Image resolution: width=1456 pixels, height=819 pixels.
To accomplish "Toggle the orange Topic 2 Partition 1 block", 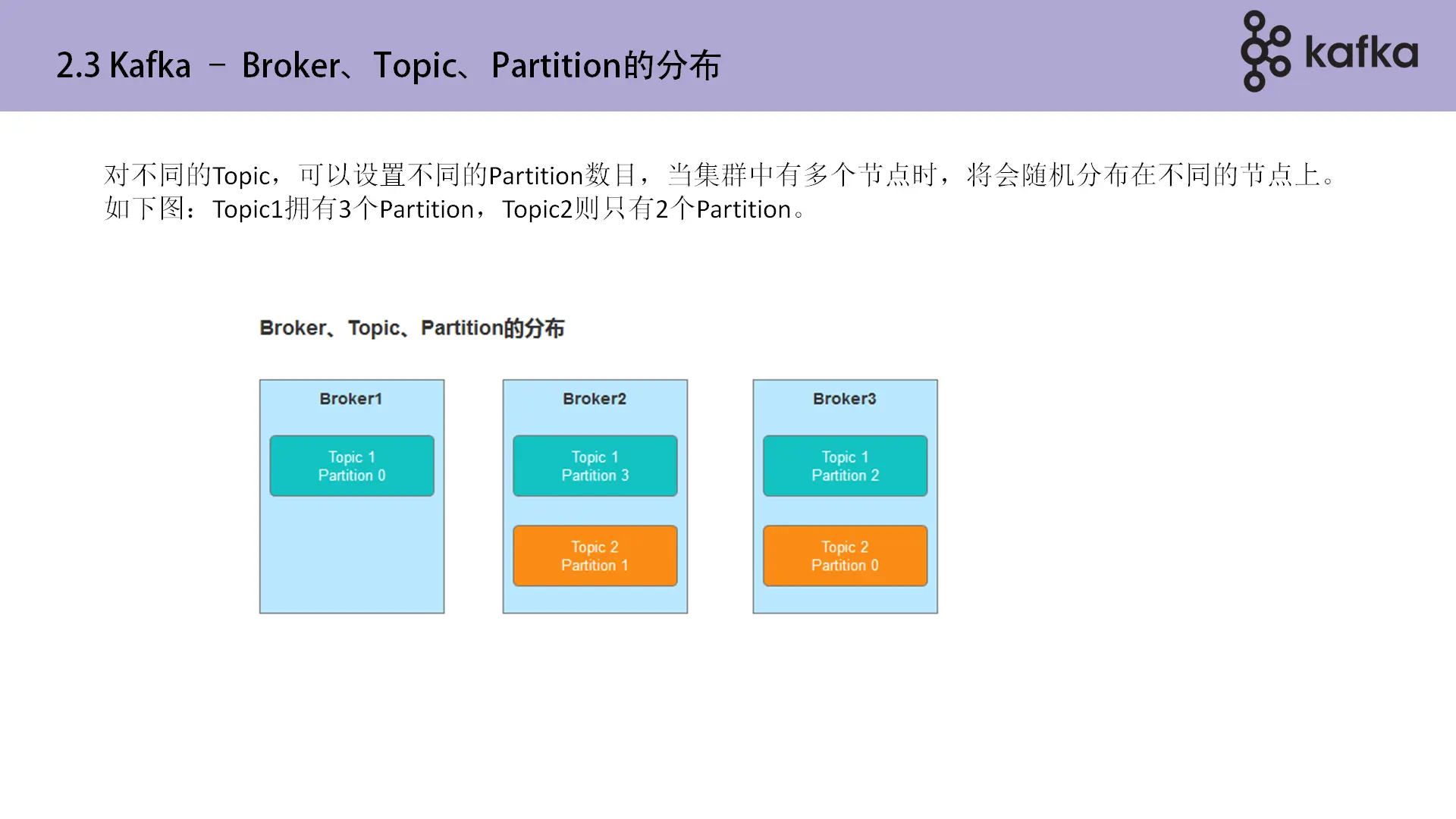I will tap(595, 556).
